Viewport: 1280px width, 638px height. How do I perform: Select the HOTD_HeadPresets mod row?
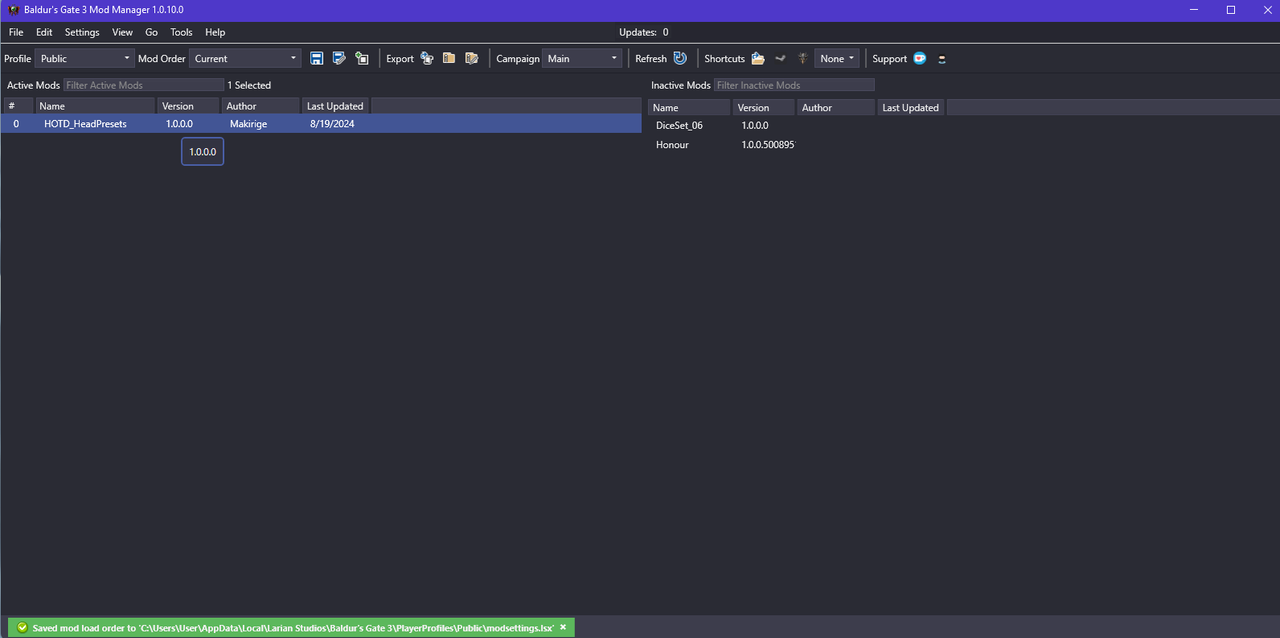coord(321,124)
